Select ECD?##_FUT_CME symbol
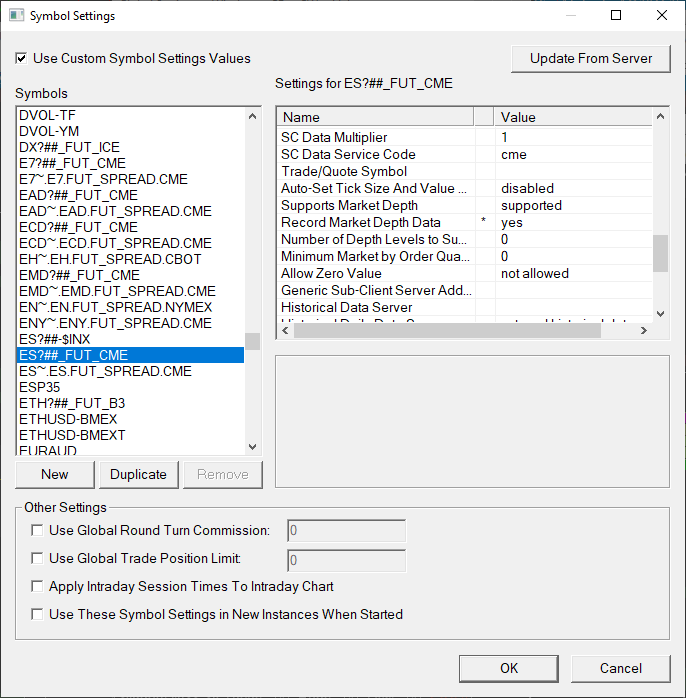 (130, 227)
